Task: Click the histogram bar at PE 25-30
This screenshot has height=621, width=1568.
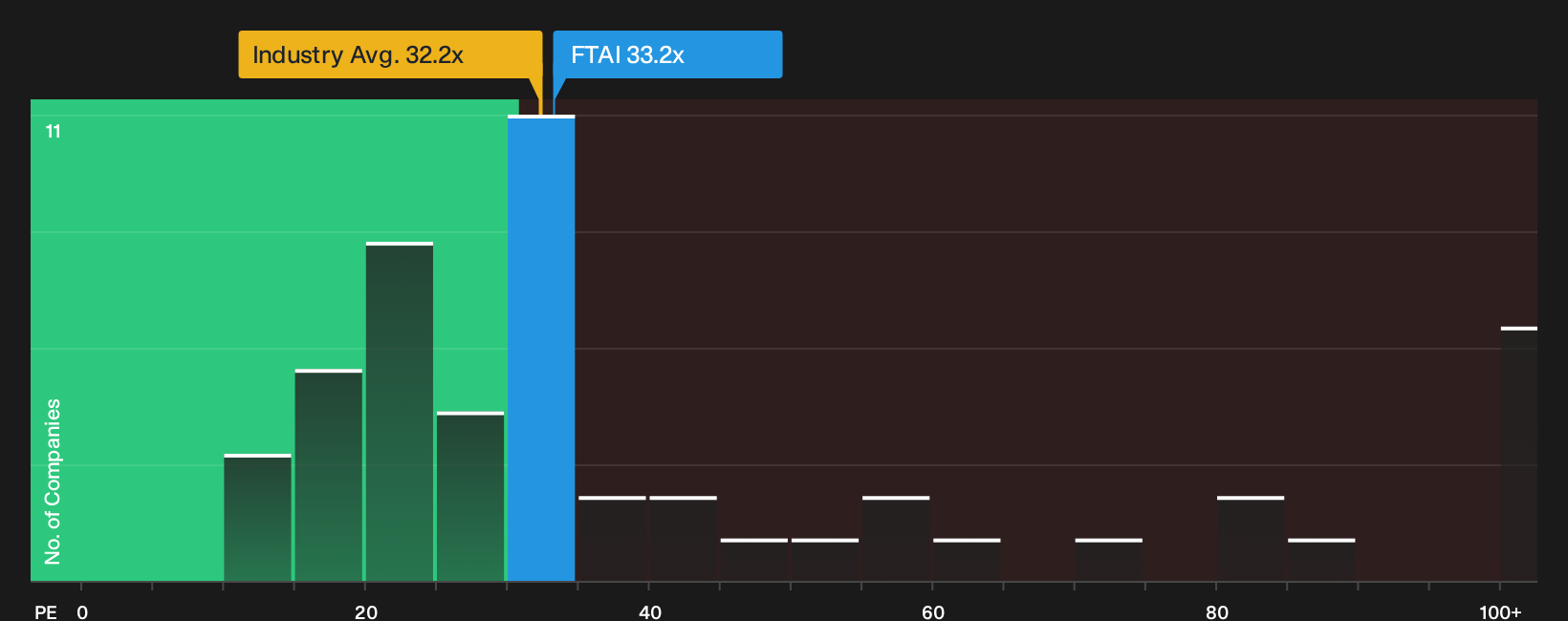Action: [x=470, y=497]
